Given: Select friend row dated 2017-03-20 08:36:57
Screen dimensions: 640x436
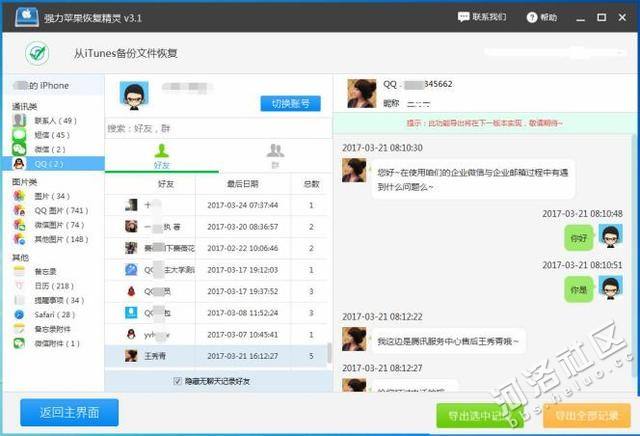Looking at the screenshot, I should click(x=217, y=227).
